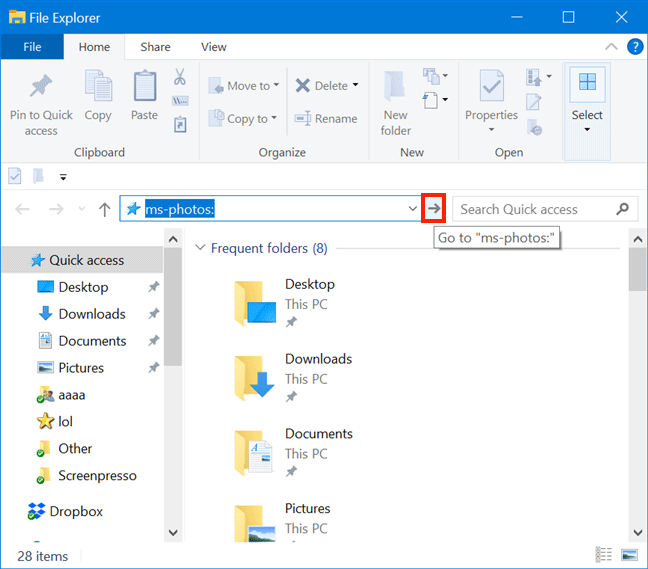Click the Up one level arrow
The image size is (648, 569).
point(105,210)
